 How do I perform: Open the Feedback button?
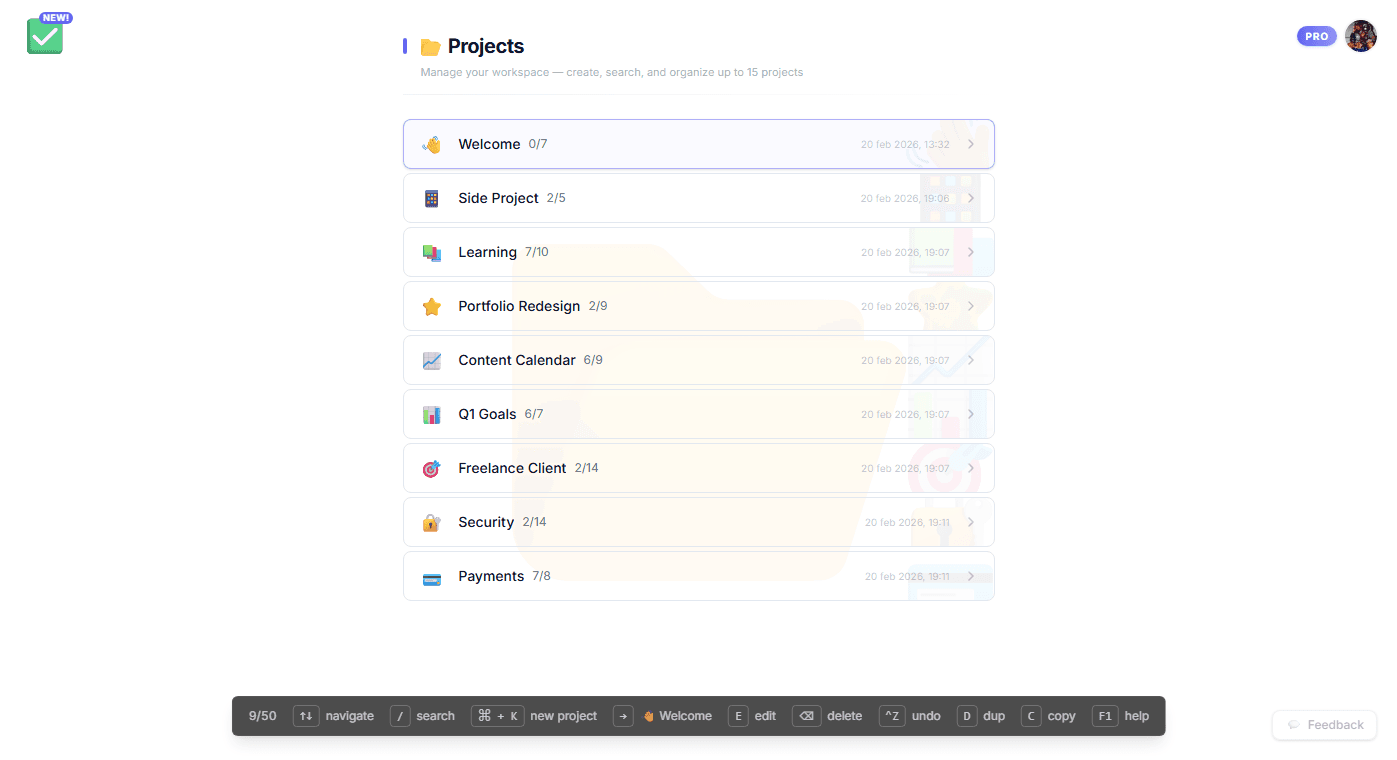pos(1325,725)
